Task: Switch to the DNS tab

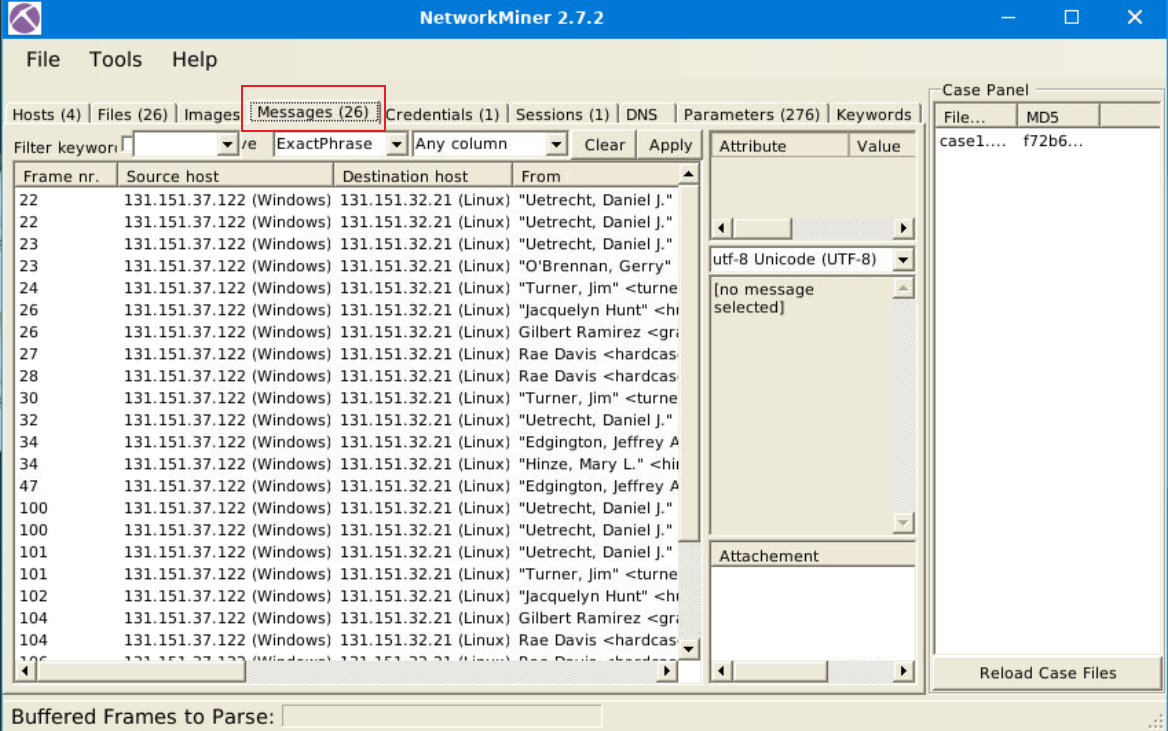Action: [641, 115]
